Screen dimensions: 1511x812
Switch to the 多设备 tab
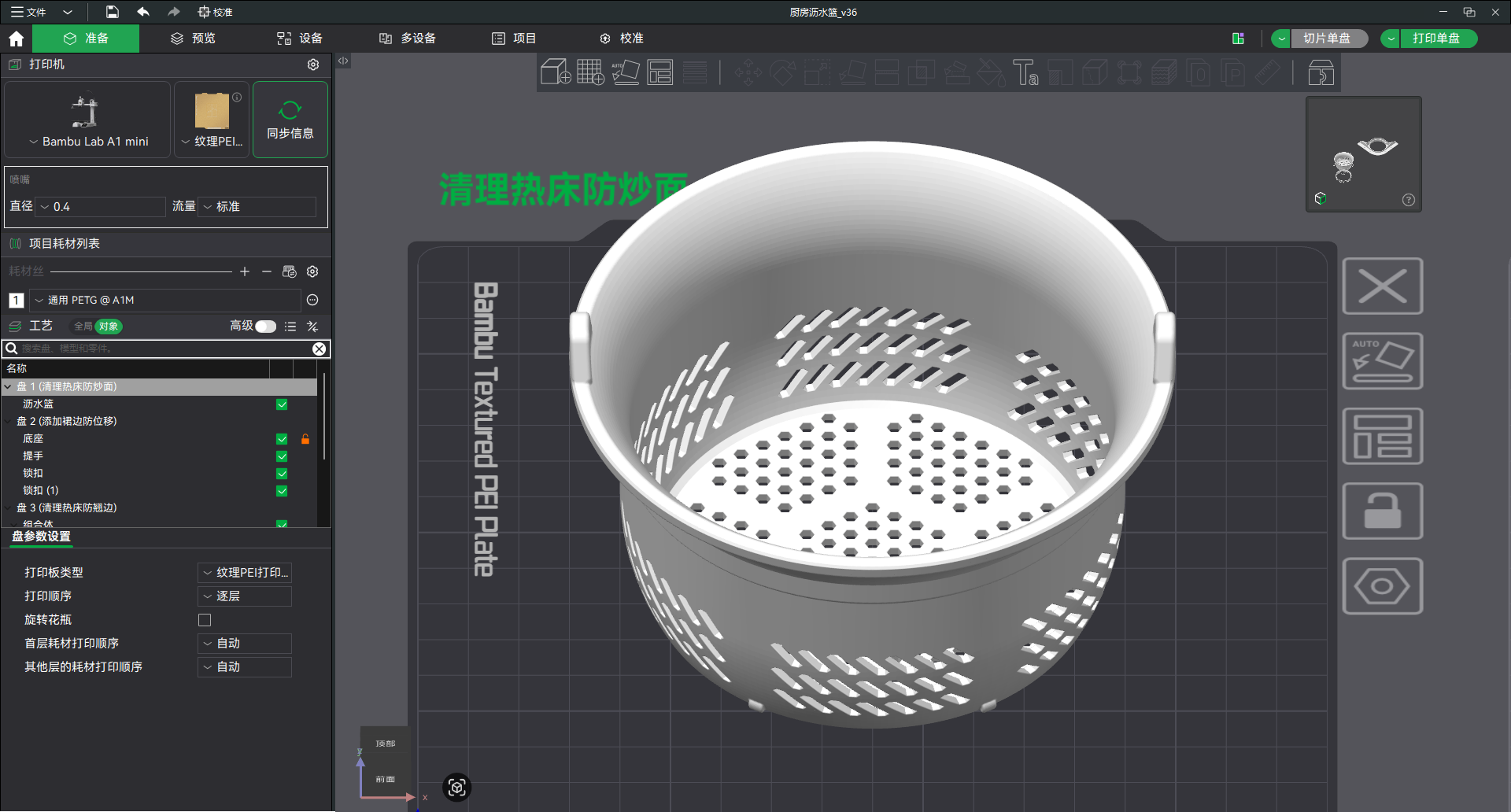408,39
